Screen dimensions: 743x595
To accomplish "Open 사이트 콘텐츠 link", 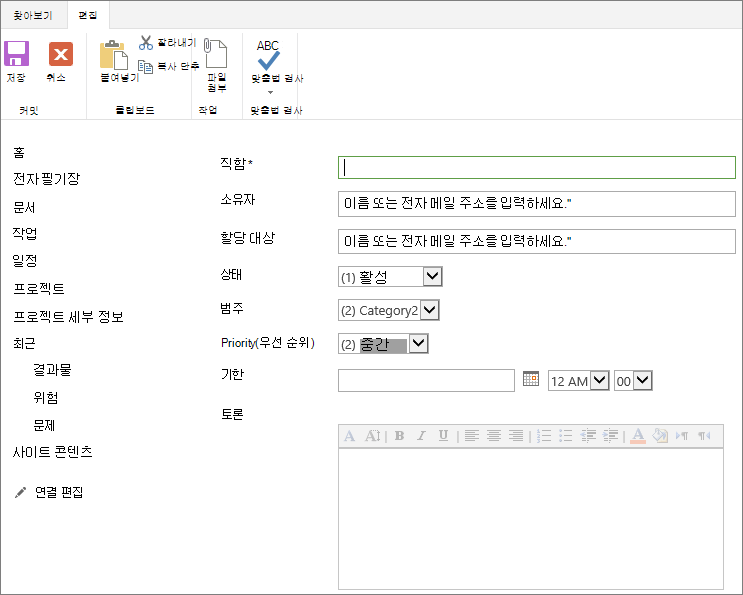I will point(53,452).
